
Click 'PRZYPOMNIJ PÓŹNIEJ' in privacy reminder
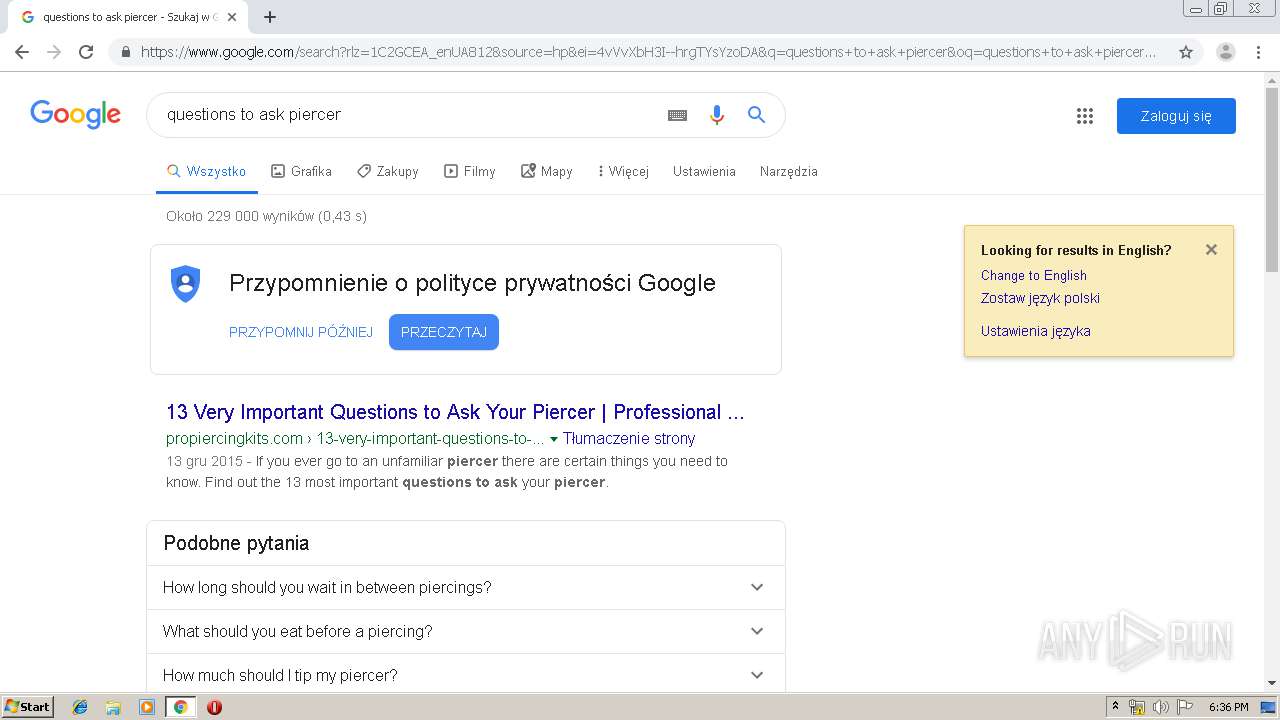coord(301,332)
